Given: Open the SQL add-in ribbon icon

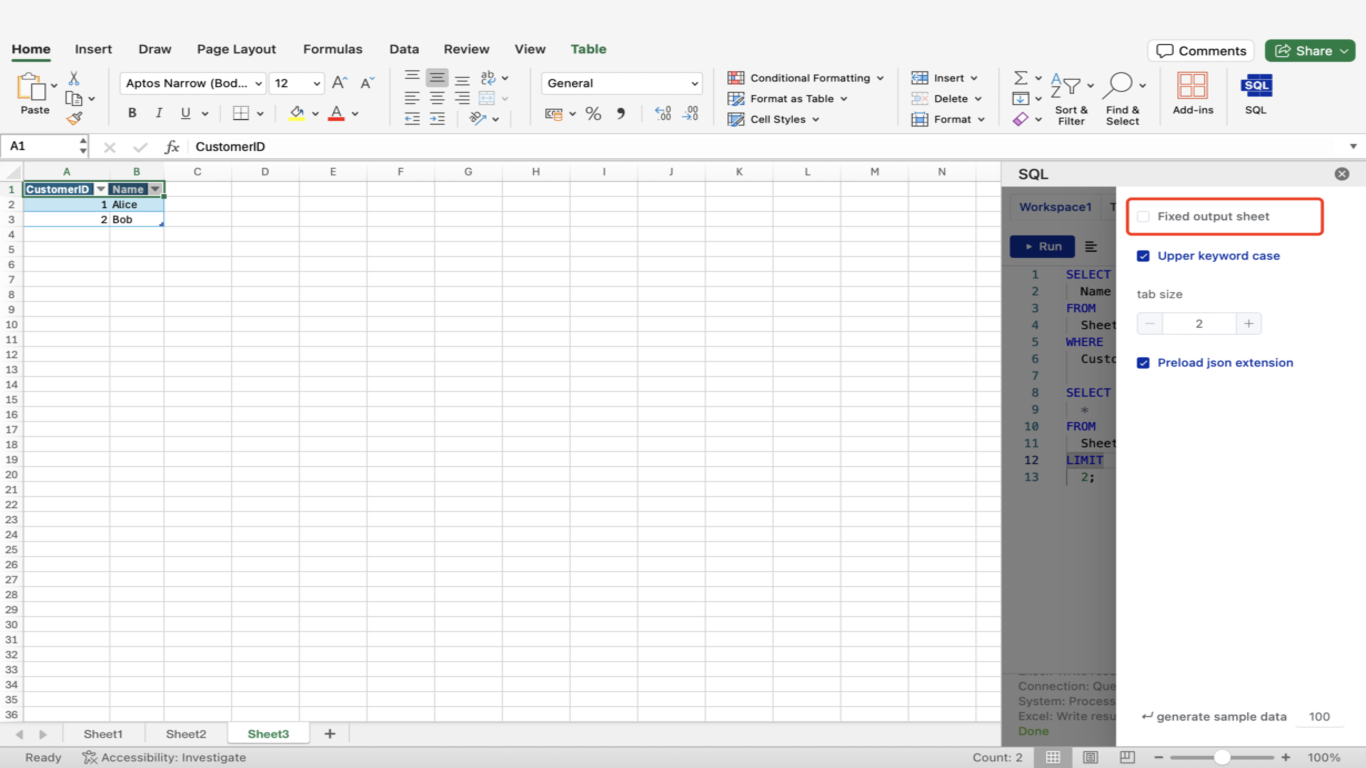Looking at the screenshot, I should point(1256,86).
